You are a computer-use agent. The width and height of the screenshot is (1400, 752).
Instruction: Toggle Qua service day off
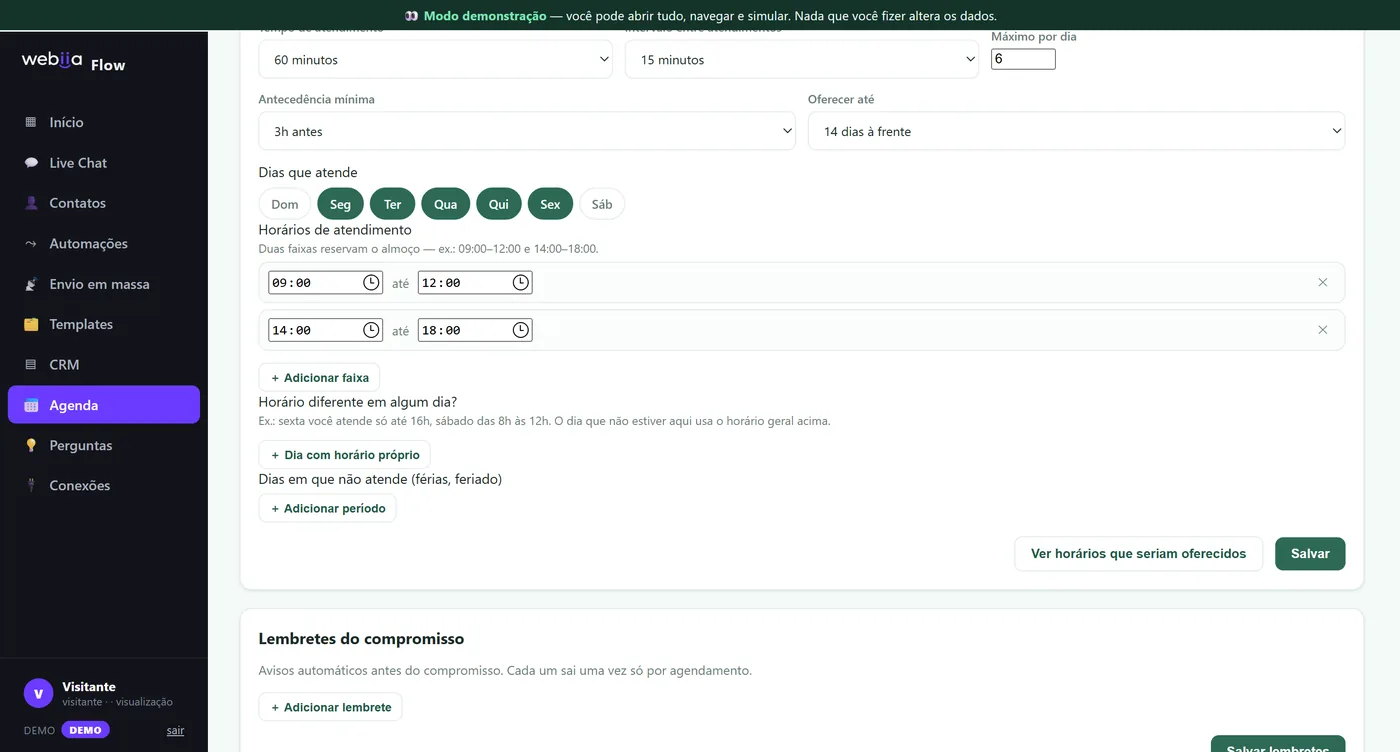(445, 204)
